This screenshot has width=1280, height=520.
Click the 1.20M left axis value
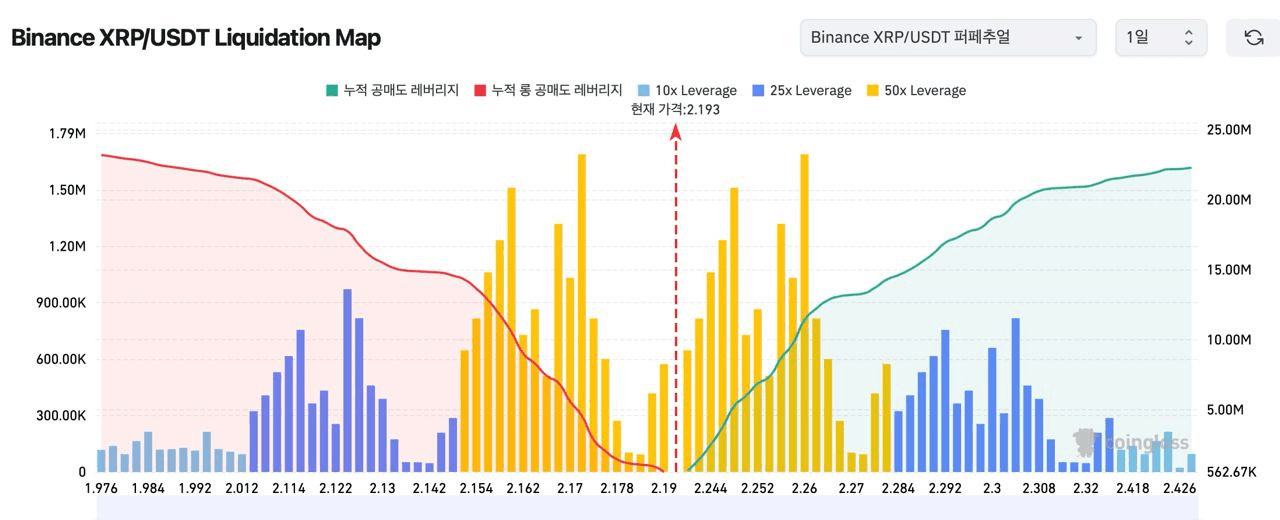pos(68,246)
